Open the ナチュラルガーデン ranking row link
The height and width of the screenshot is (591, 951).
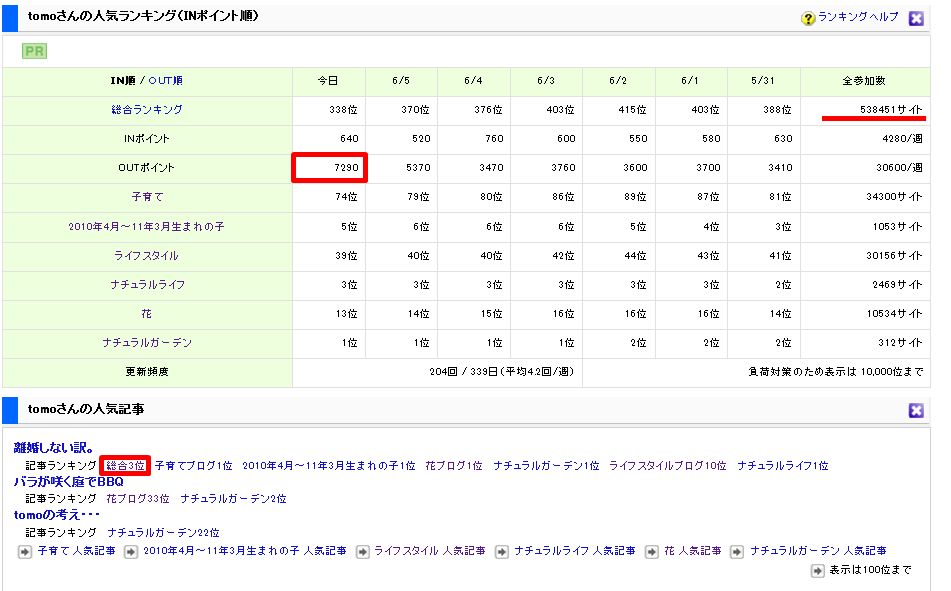[147, 343]
